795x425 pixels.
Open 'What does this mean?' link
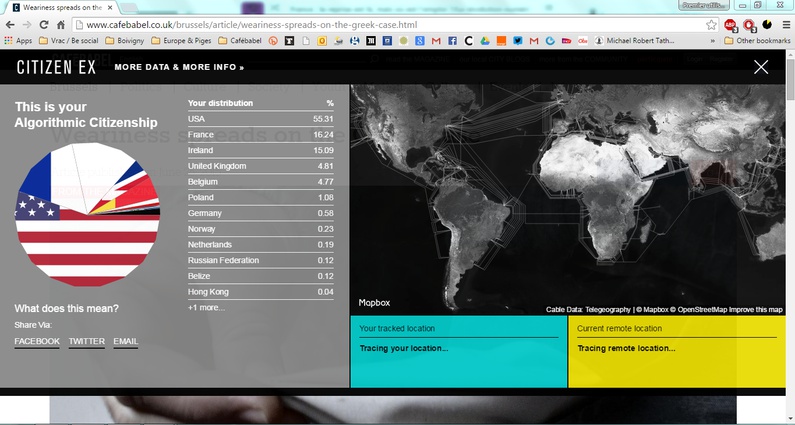pyautogui.click(x=66, y=308)
